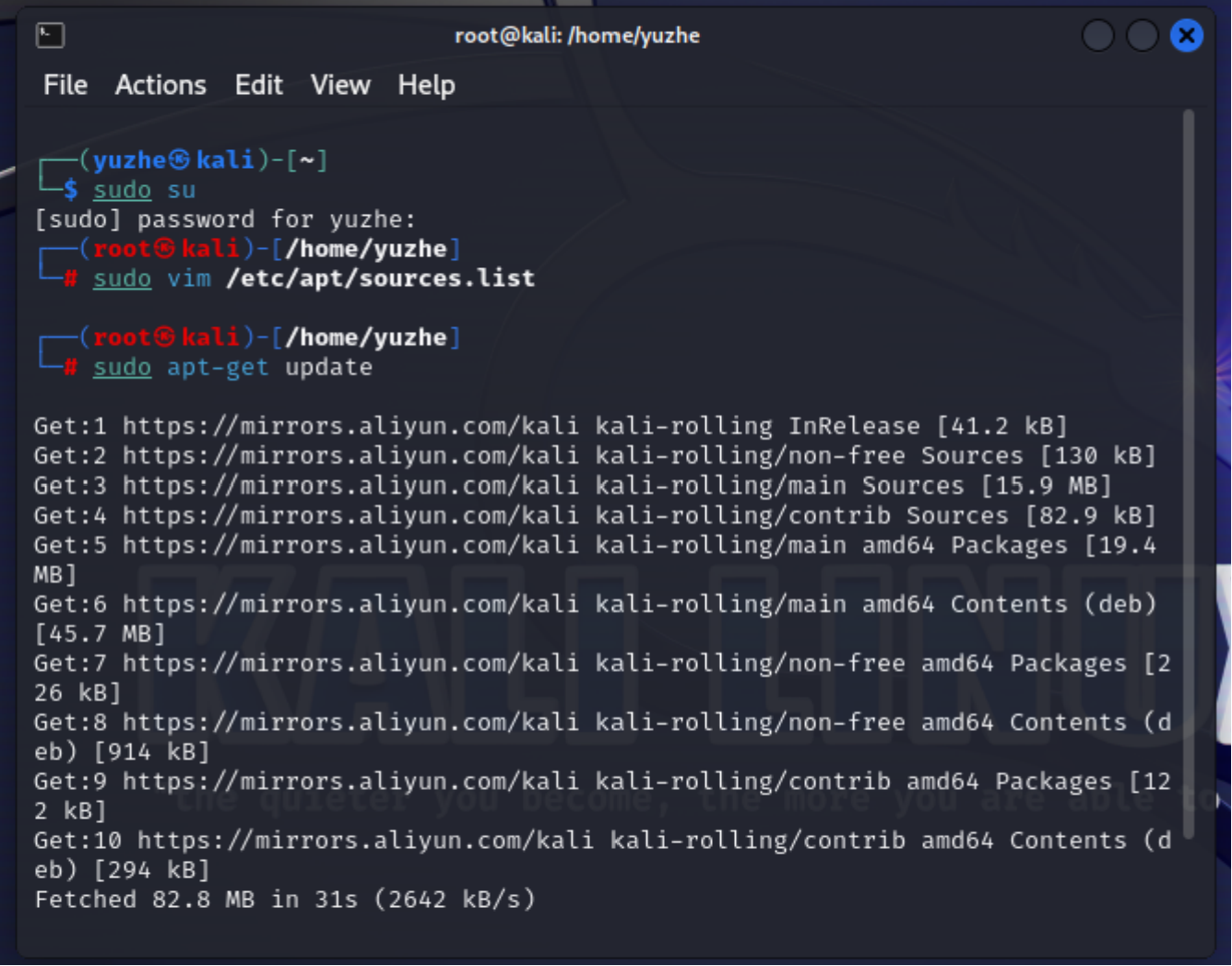
Task: Click the "Fetched 82.8 MB in 31s" line
Action: click(x=285, y=899)
